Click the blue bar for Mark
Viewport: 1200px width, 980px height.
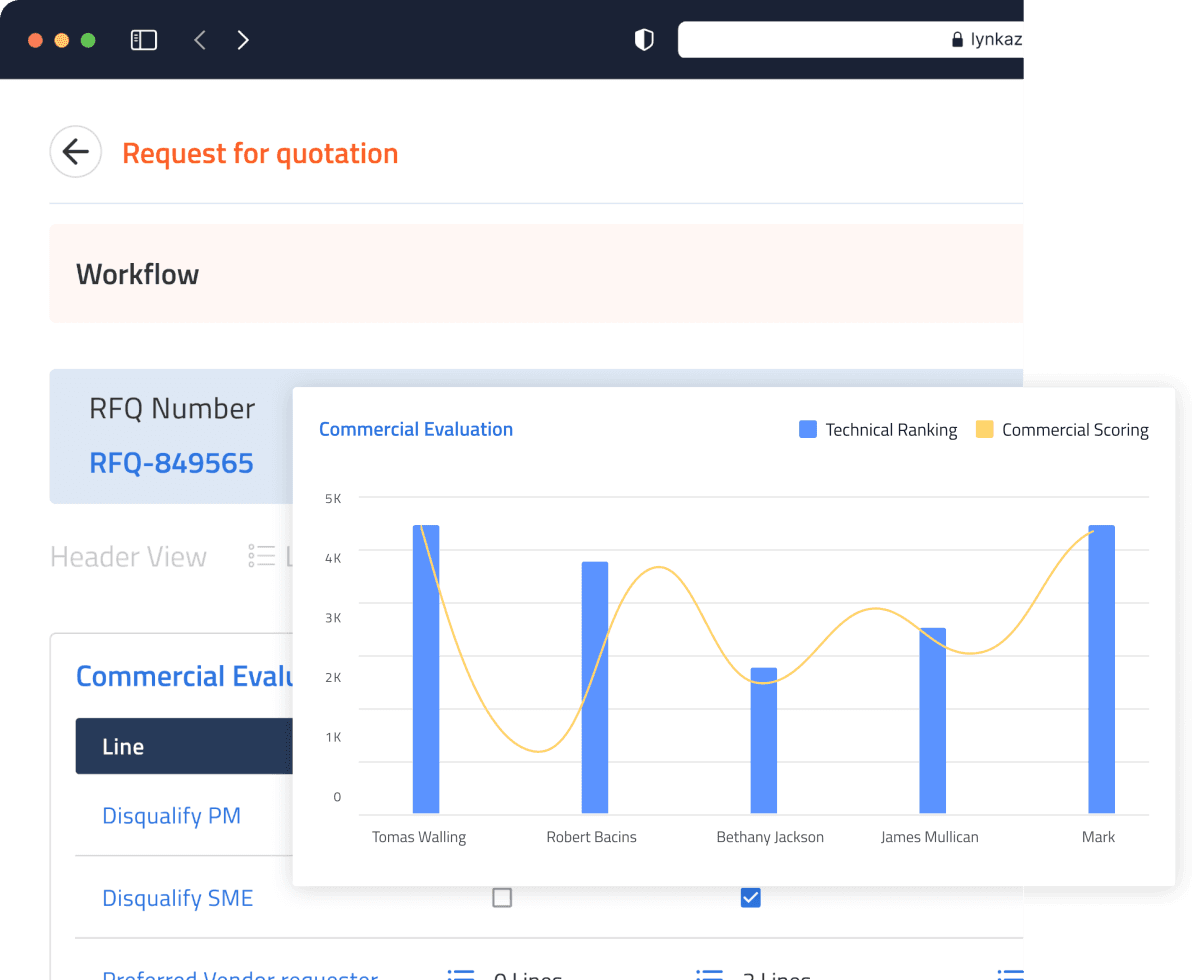[x=1102, y=669]
